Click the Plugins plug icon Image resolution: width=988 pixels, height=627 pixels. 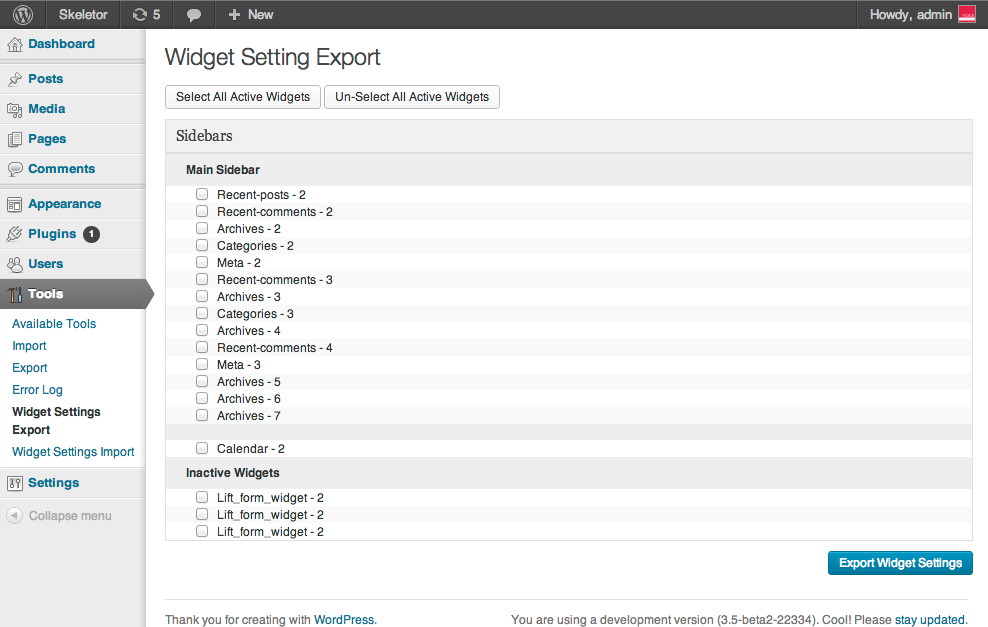point(14,234)
